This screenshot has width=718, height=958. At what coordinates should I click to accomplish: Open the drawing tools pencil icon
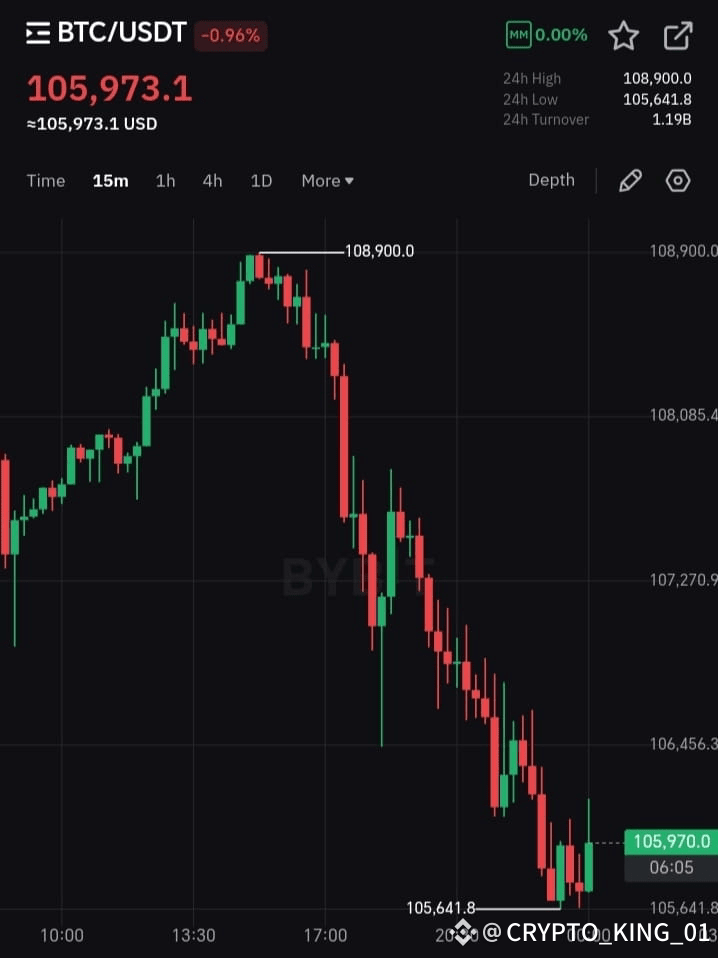629,180
